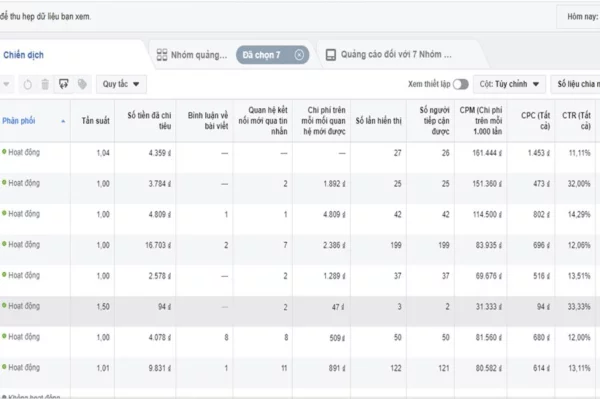Open the 'Nhóm quảng...' tab
The height and width of the screenshot is (399, 600).
199,55
